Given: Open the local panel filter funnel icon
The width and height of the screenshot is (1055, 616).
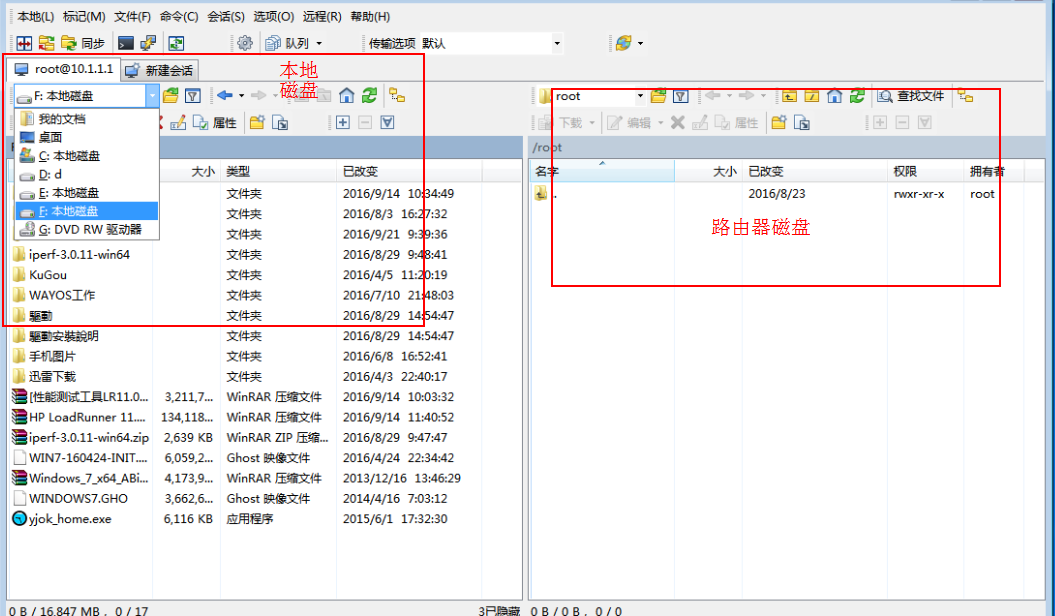Looking at the screenshot, I should [x=193, y=96].
